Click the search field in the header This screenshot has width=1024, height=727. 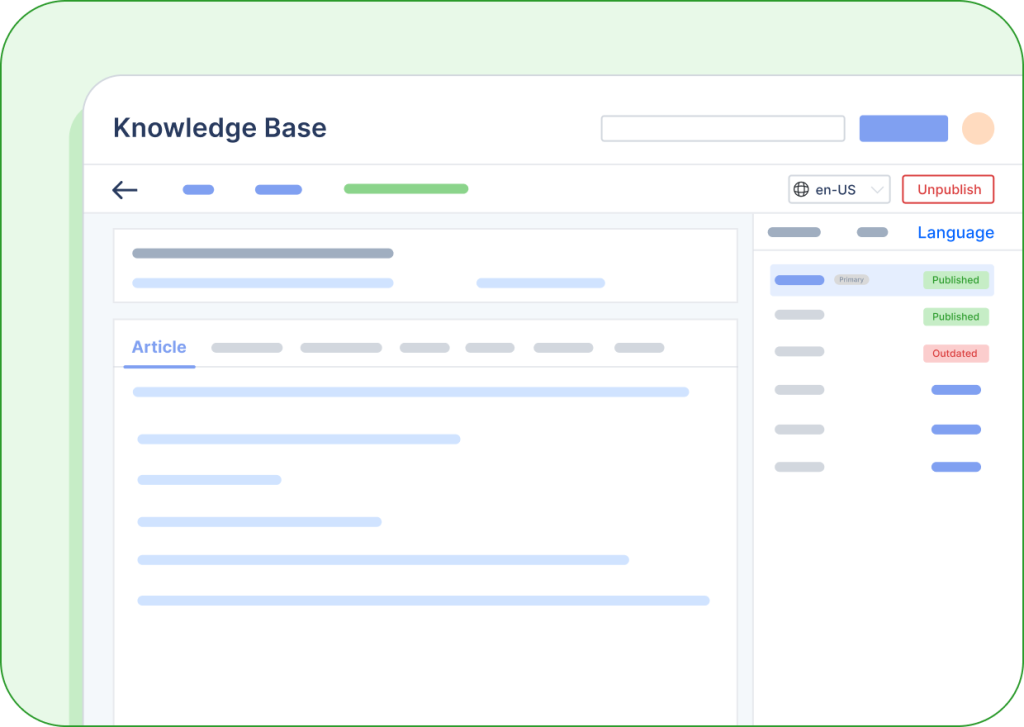click(x=722, y=128)
